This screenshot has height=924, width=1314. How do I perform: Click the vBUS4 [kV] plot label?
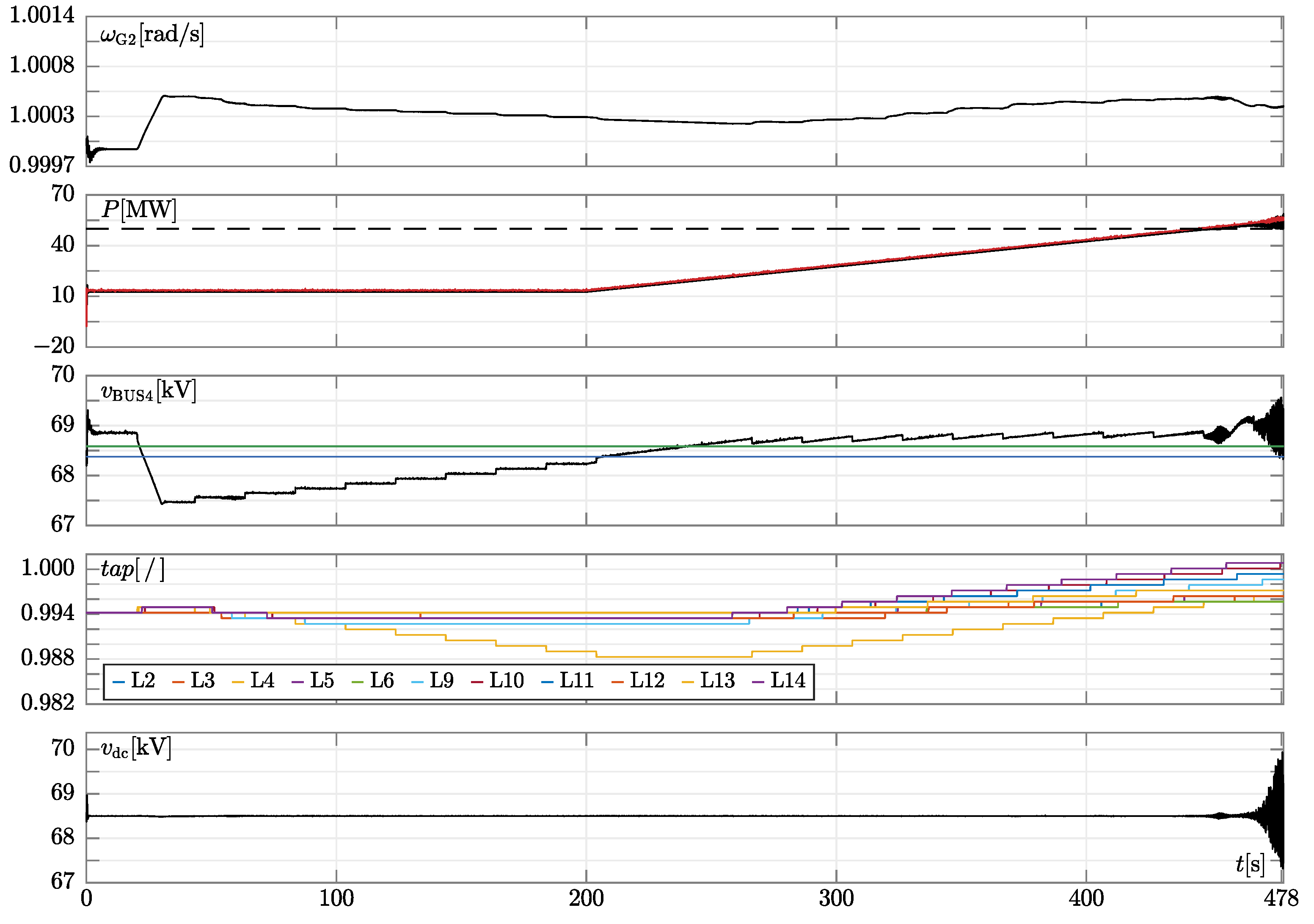(148, 391)
